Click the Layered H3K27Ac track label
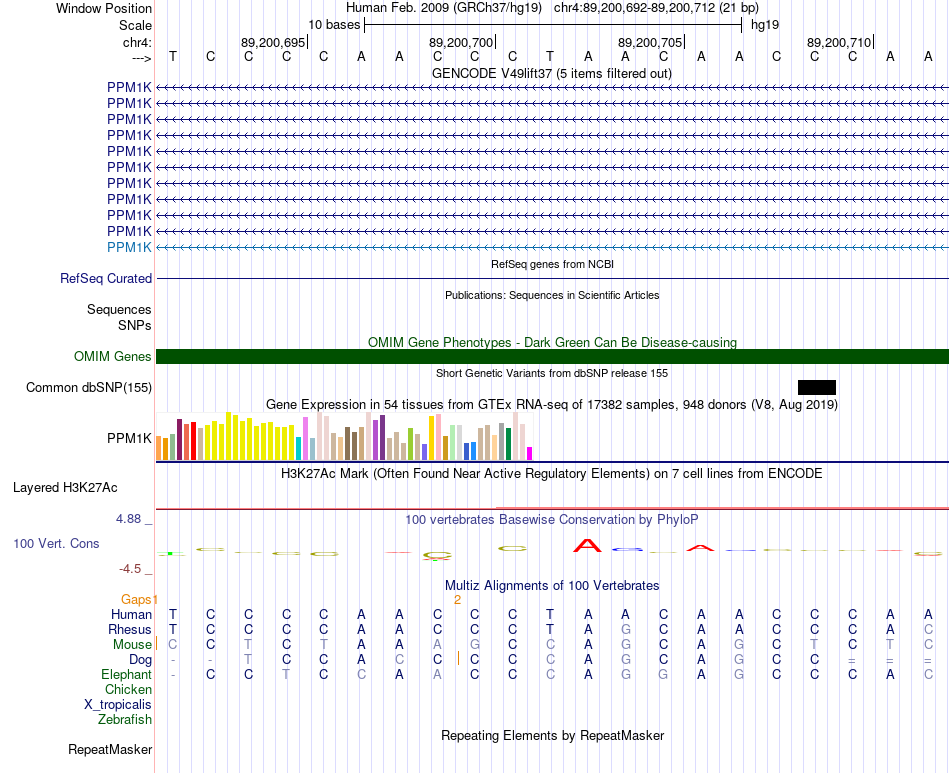This screenshot has width=950, height=773. coord(65,487)
